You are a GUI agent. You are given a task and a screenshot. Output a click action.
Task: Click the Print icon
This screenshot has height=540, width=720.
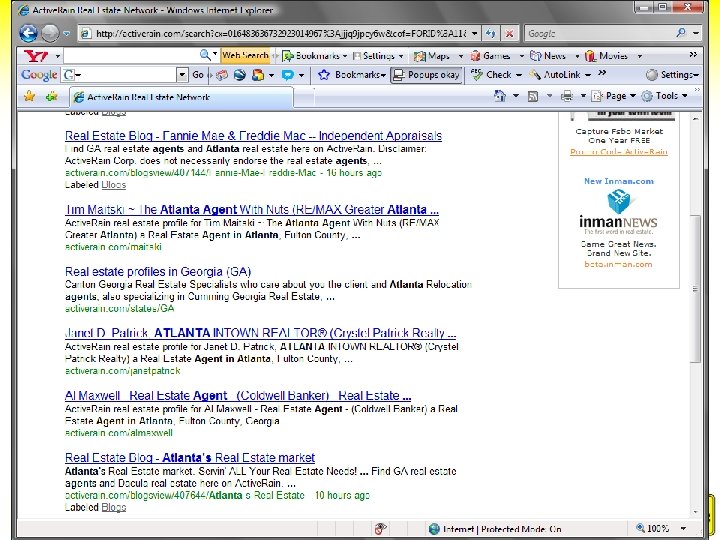coord(567,96)
